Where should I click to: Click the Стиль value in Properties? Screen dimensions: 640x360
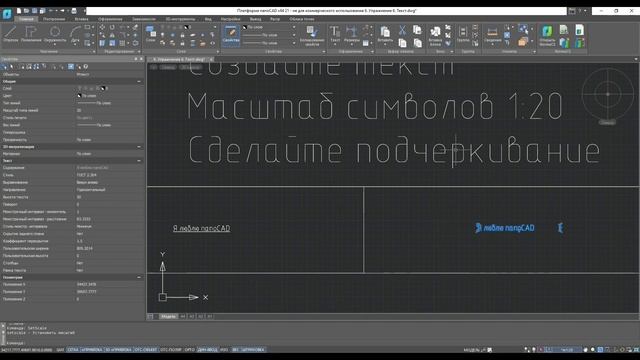[109, 175]
